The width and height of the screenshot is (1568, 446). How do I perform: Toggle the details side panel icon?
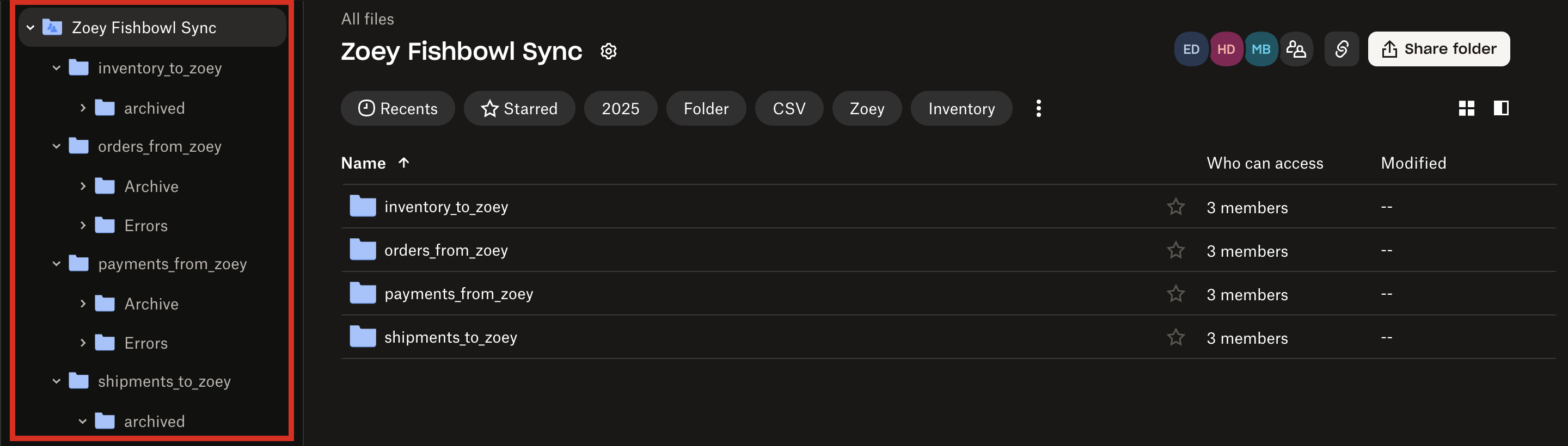coord(1500,108)
